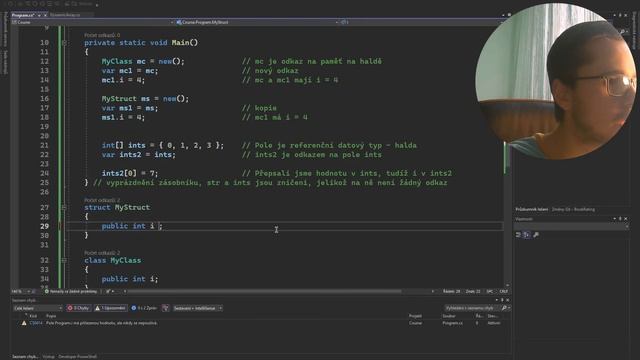Image resolution: width=640 pixels, height=360 pixels.
Task: Close the Error List panel
Action: 507,300
